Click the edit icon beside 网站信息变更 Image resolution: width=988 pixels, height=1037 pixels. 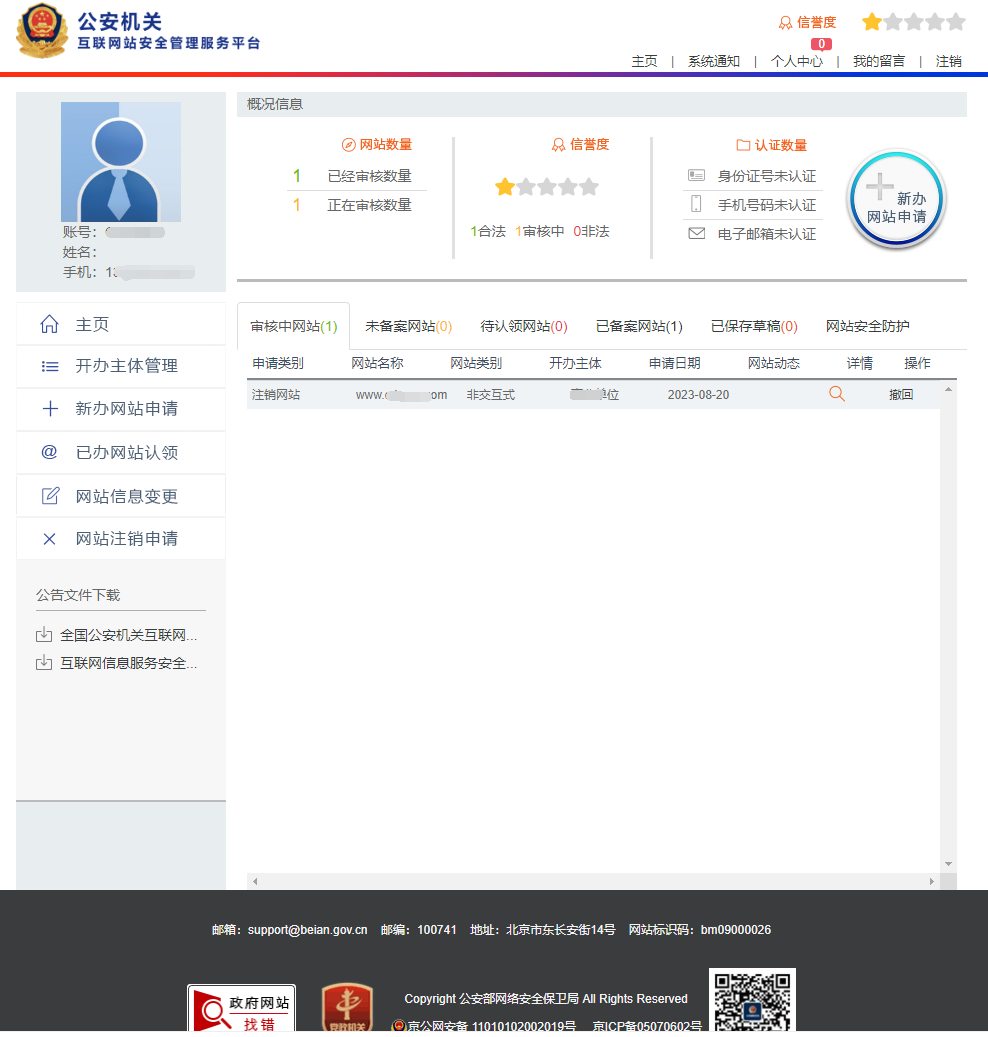click(x=50, y=495)
